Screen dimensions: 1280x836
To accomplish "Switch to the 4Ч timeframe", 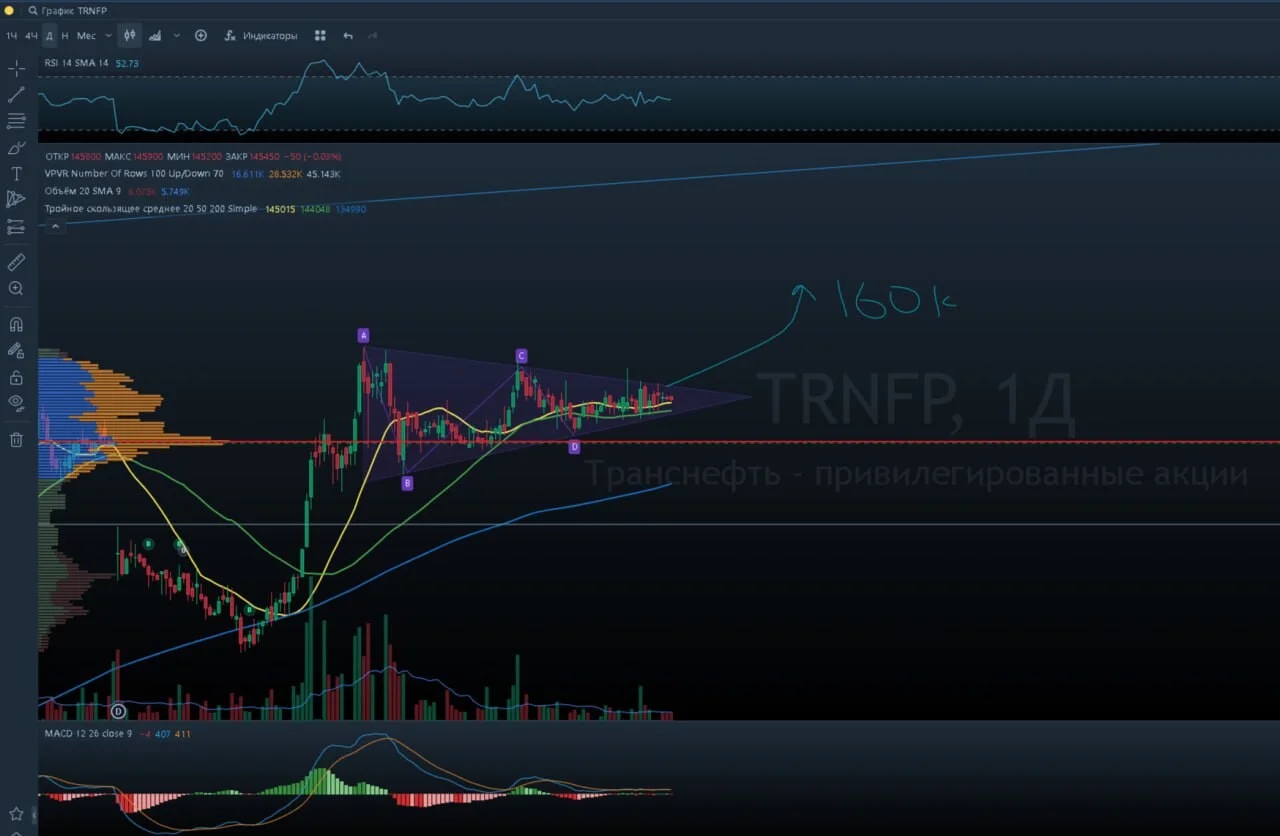I will 31,36.
